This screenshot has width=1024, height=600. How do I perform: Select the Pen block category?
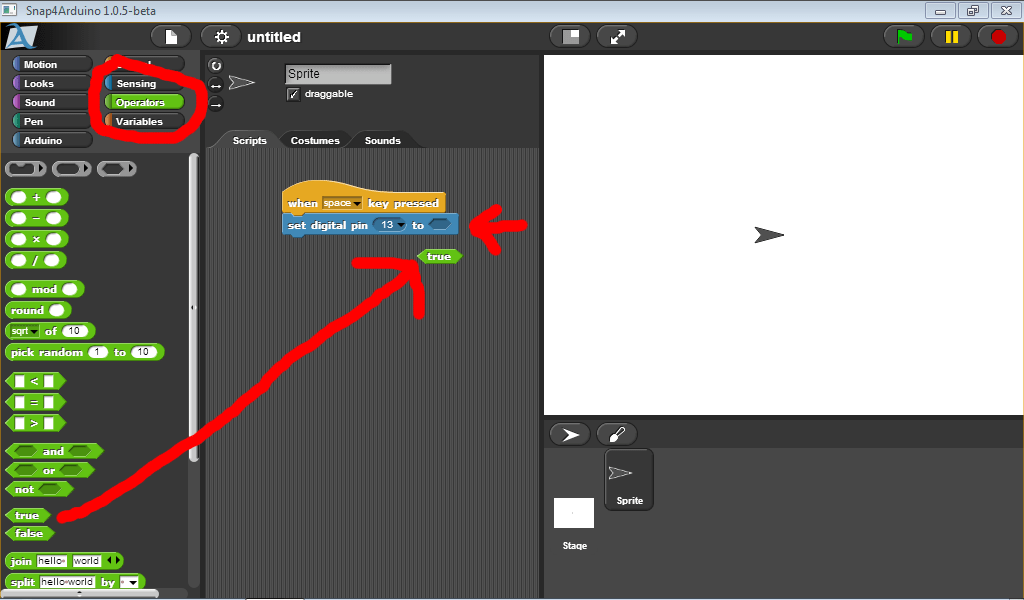52,121
